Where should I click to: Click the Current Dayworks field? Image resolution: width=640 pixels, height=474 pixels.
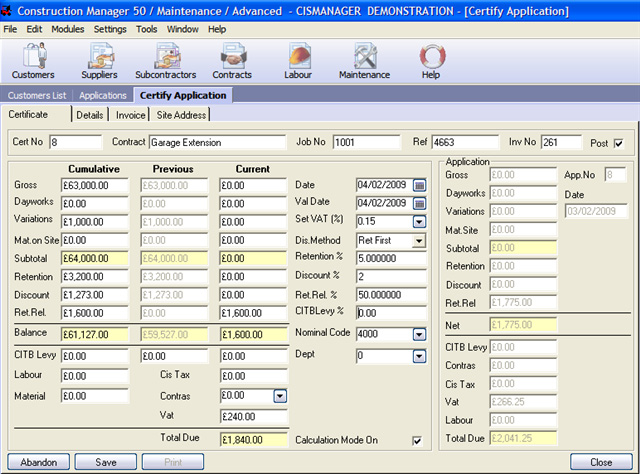point(253,204)
